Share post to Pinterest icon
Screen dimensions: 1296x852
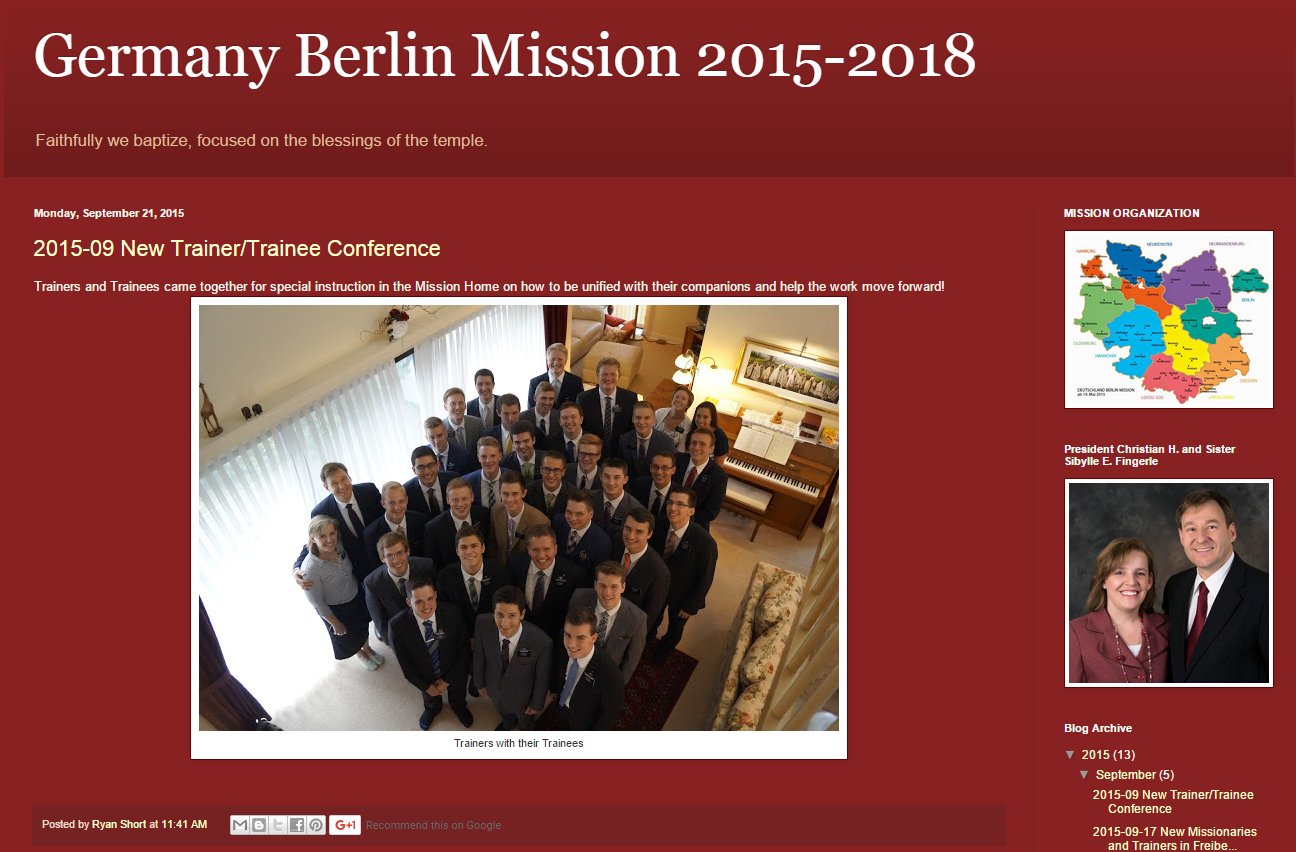(316, 825)
